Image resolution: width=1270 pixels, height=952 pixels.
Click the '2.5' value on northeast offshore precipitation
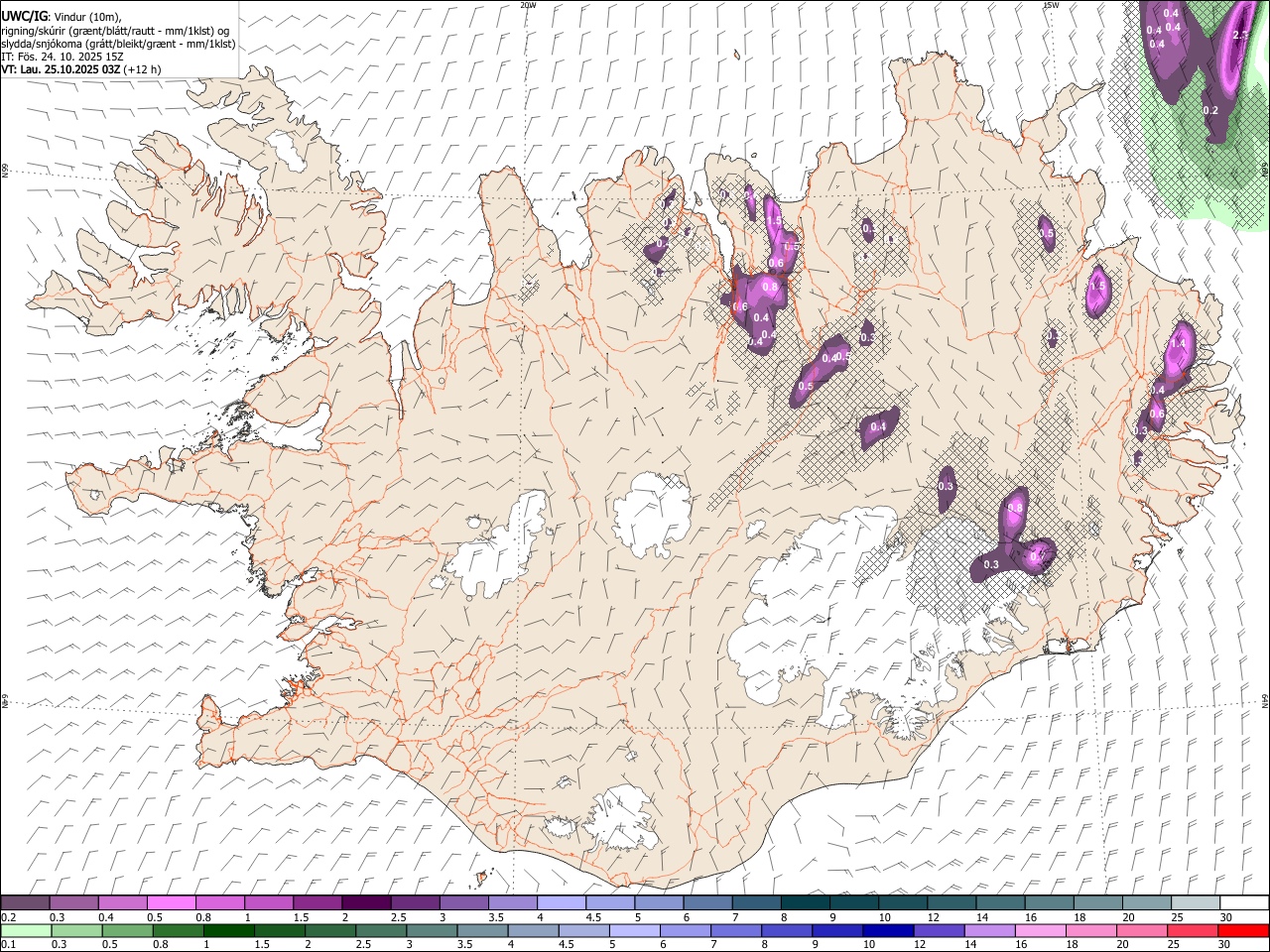[1239, 35]
